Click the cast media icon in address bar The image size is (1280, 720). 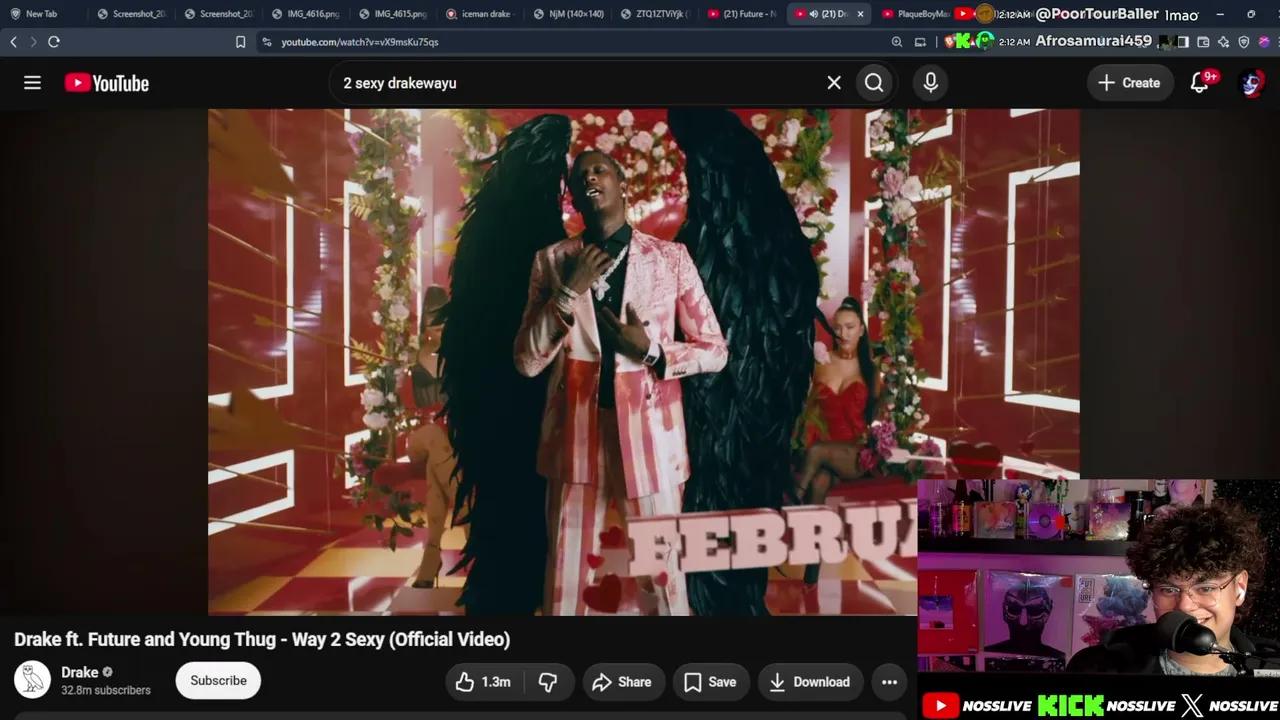920,42
